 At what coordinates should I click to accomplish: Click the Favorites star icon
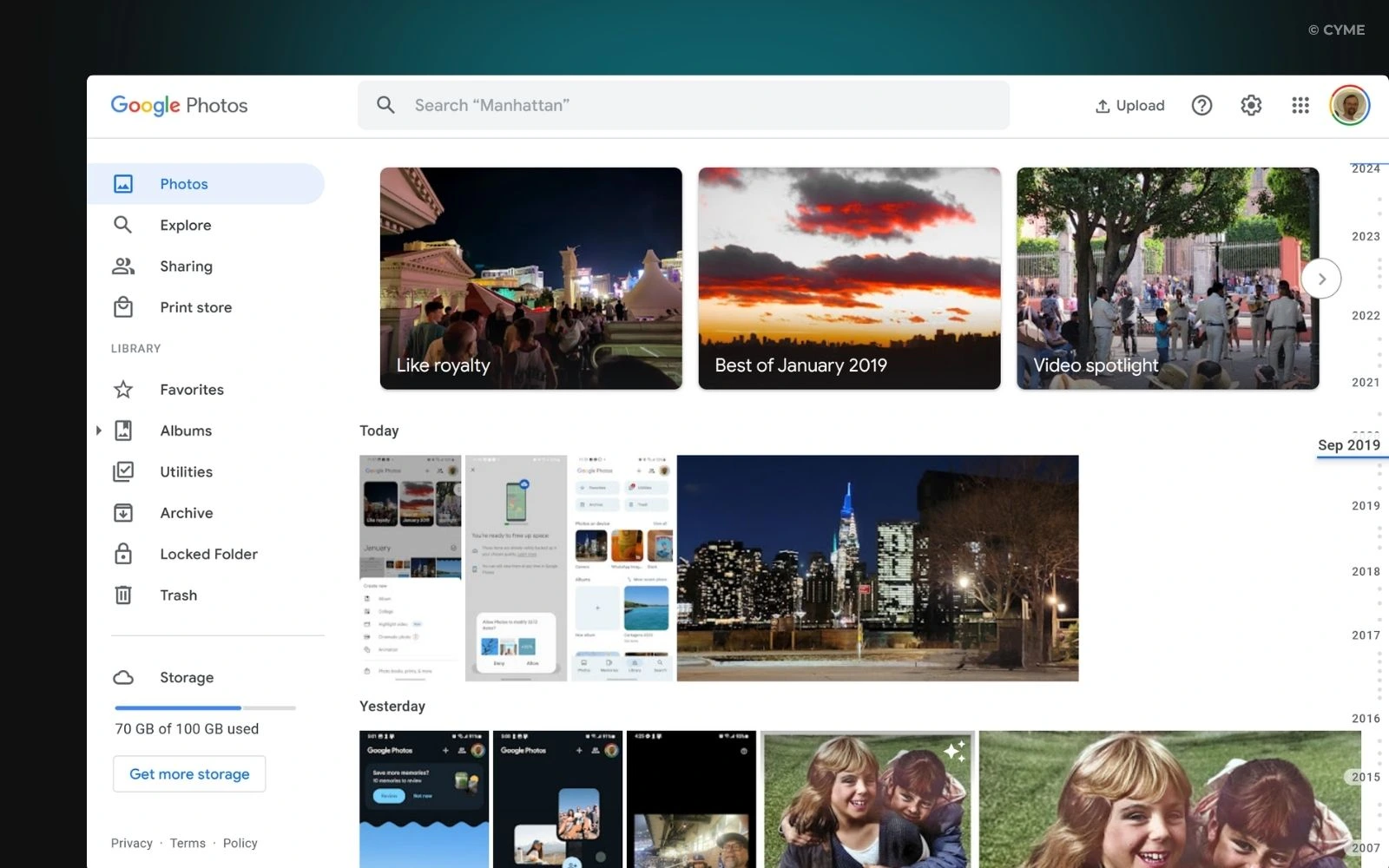123,390
